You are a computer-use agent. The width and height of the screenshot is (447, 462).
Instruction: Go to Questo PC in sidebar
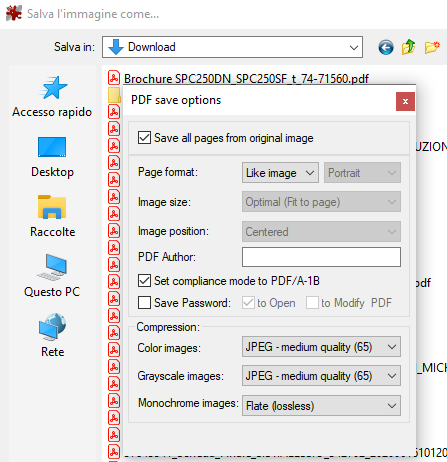[52, 276]
